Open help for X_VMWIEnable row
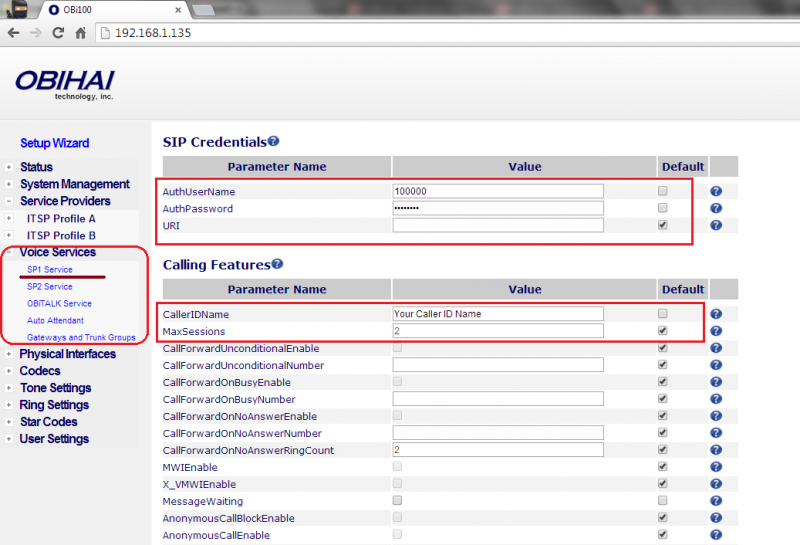 tap(716, 484)
